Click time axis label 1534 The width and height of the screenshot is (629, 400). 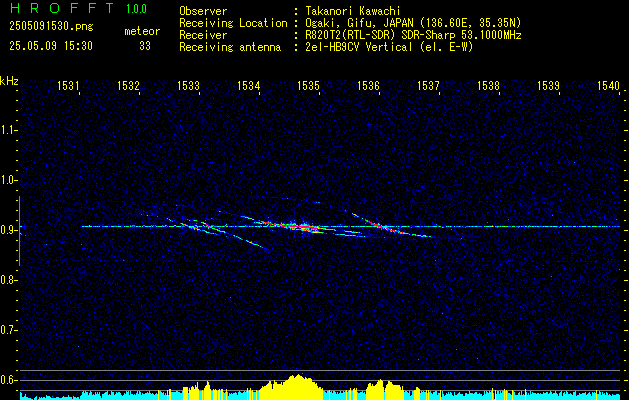[248, 85]
